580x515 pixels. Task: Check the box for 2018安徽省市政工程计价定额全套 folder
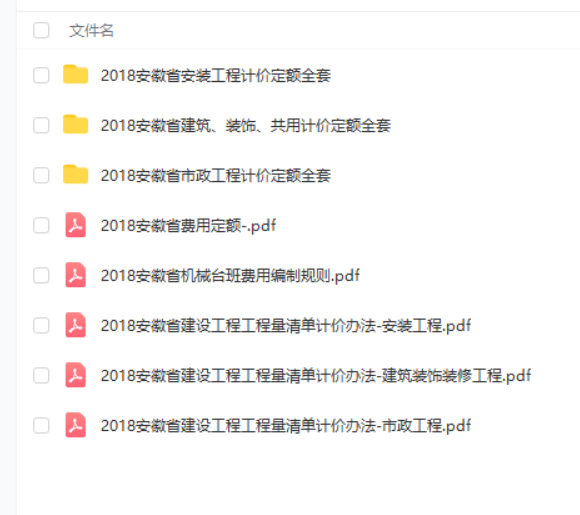tap(41, 175)
